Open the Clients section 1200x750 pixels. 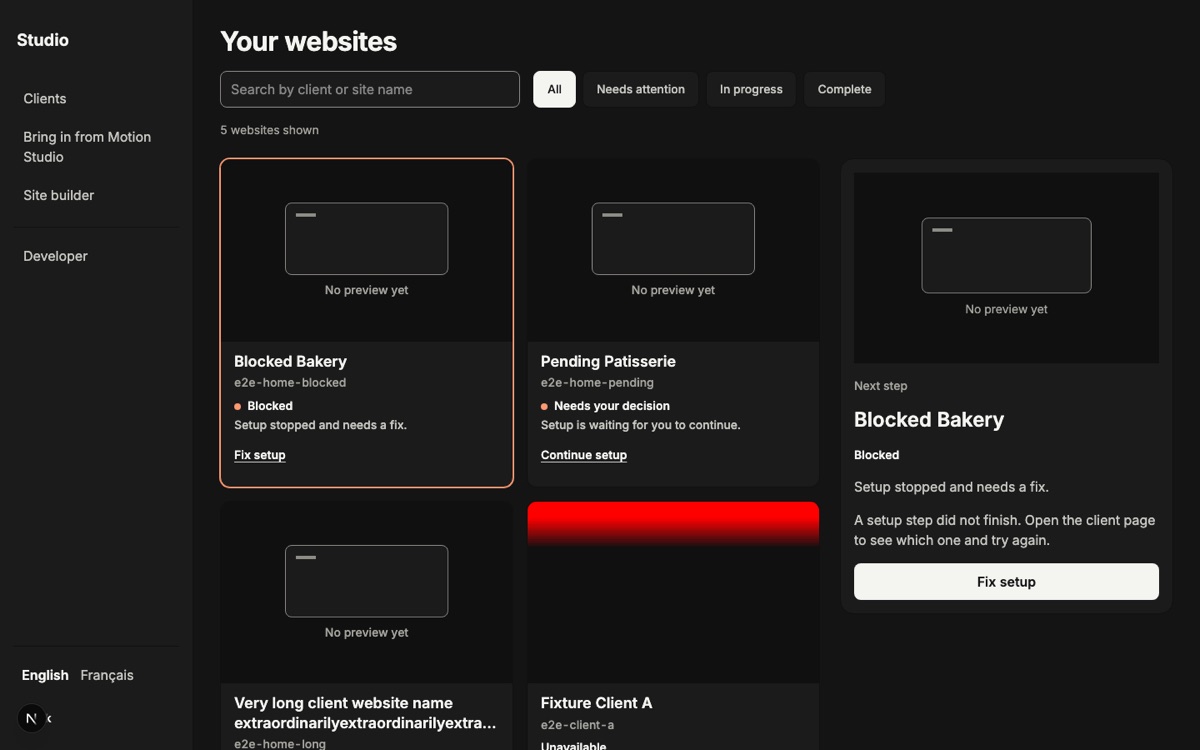(x=45, y=98)
